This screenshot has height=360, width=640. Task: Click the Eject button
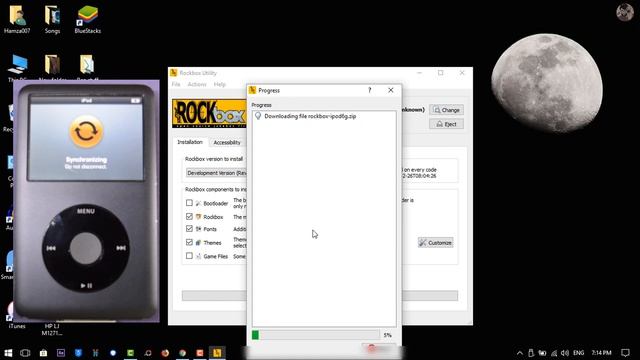(x=446, y=124)
